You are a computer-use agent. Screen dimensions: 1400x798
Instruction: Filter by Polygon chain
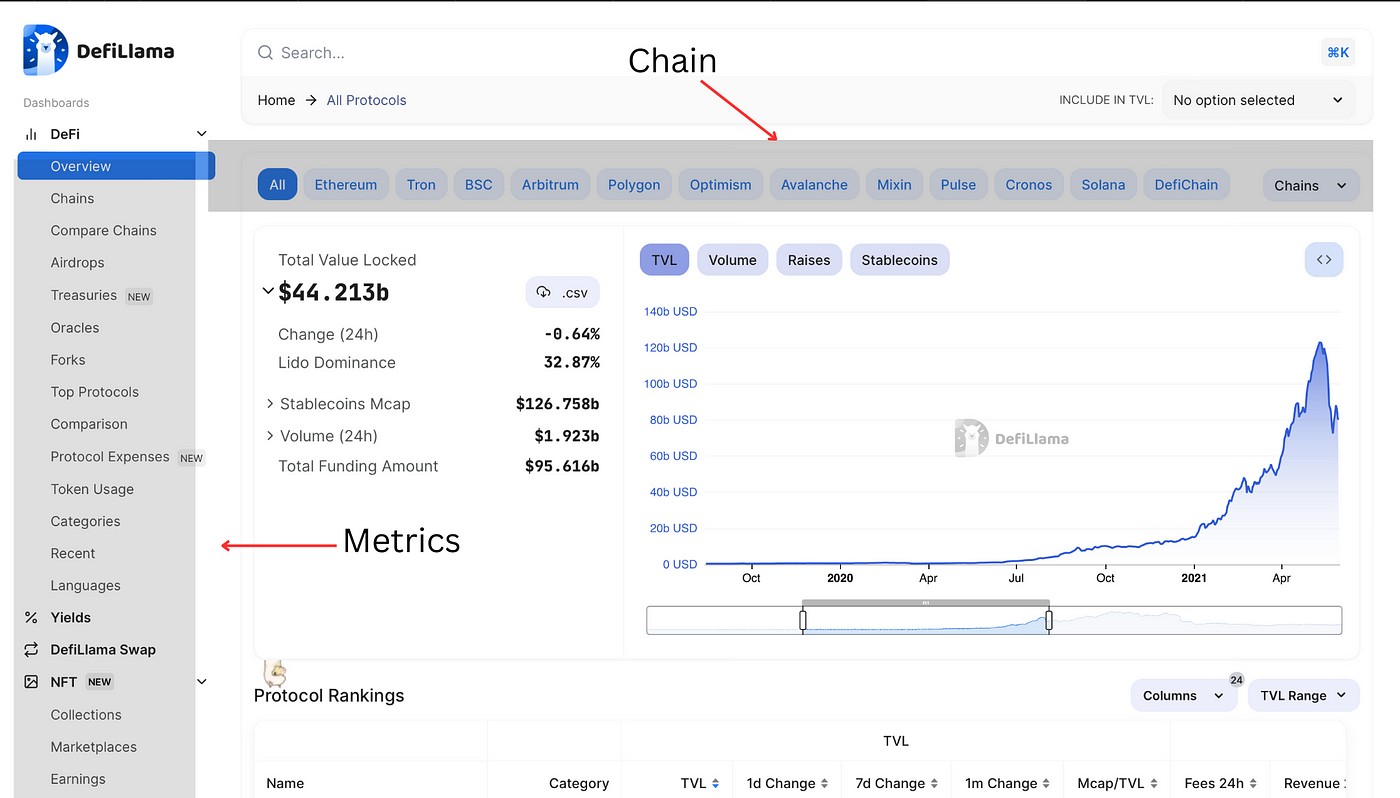634,184
